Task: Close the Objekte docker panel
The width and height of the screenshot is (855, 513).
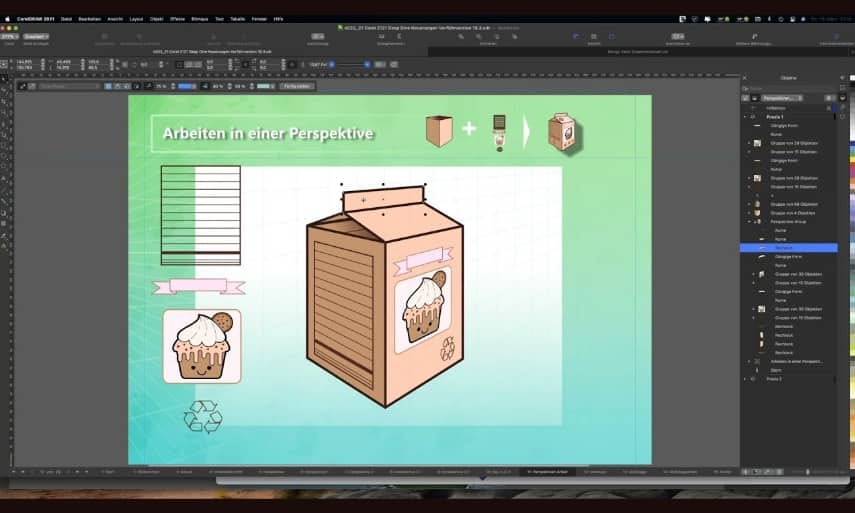Action: (x=745, y=77)
